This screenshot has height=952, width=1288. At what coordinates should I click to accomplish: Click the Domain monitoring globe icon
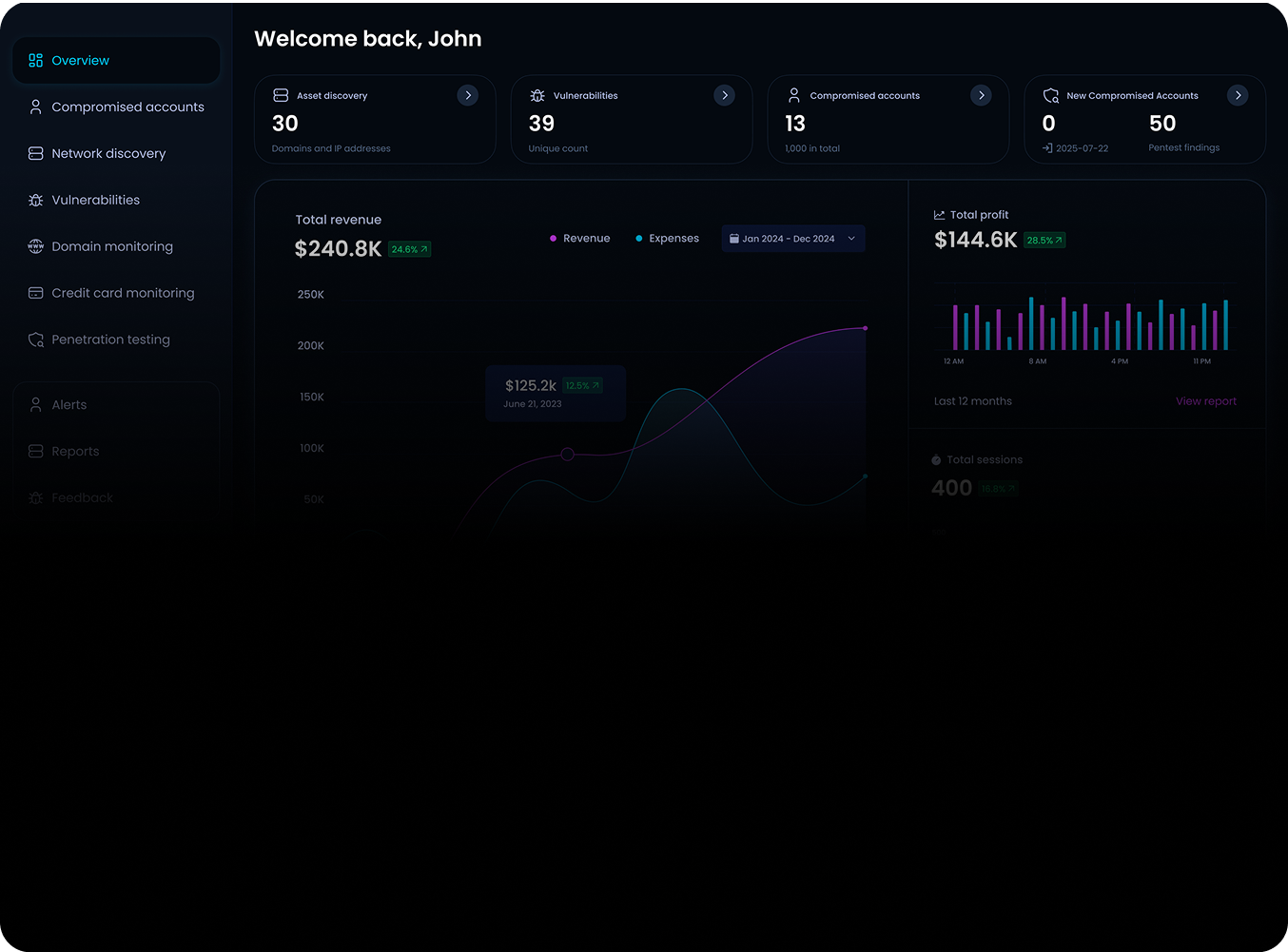point(36,246)
